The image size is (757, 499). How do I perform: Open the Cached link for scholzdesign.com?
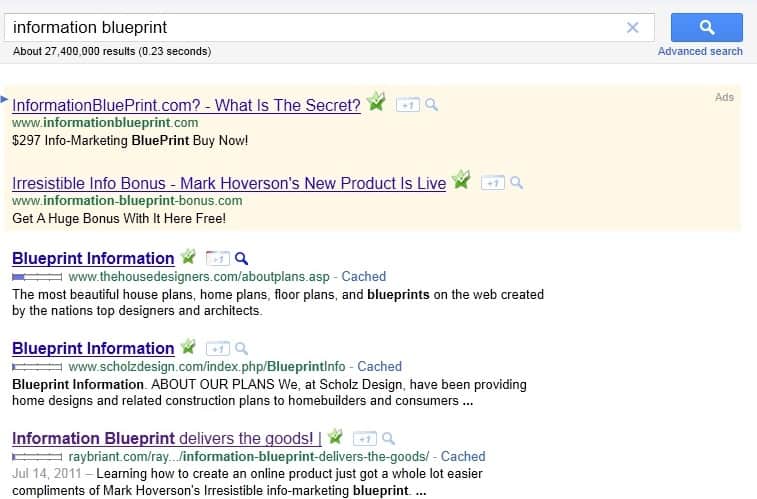pyautogui.click(x=379, y=366)
